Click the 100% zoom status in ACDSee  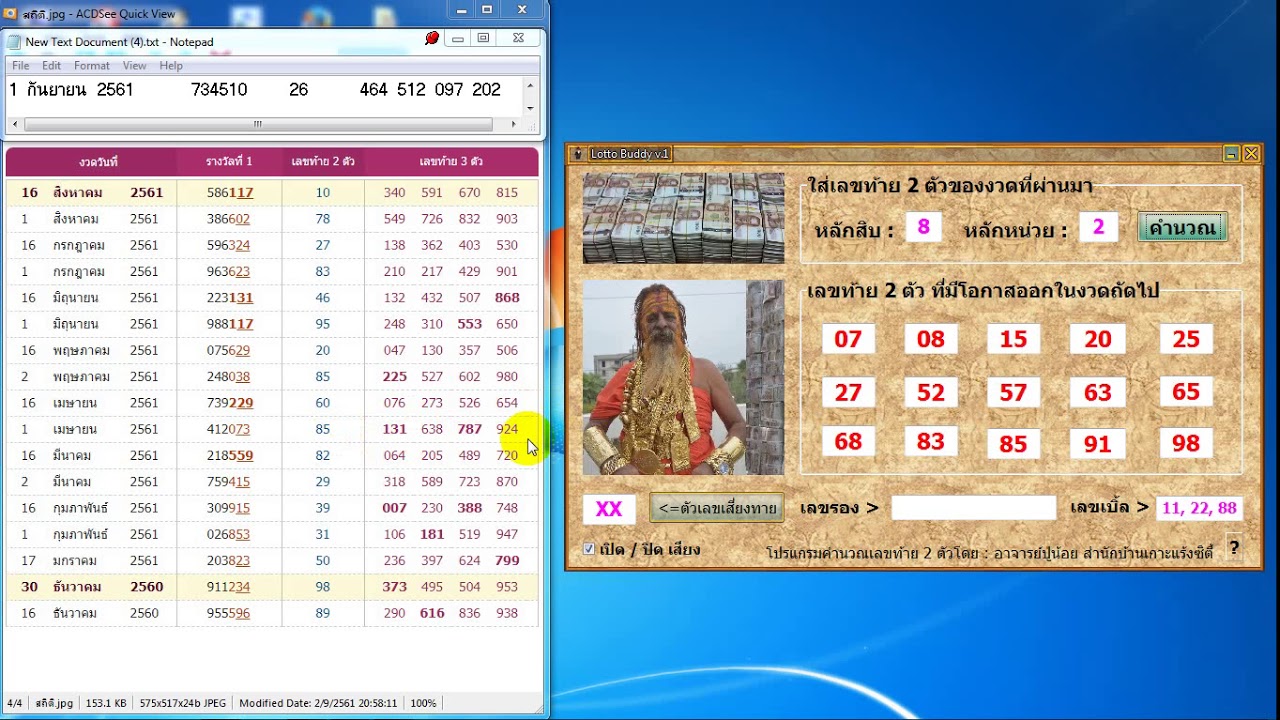coord(423,703)
